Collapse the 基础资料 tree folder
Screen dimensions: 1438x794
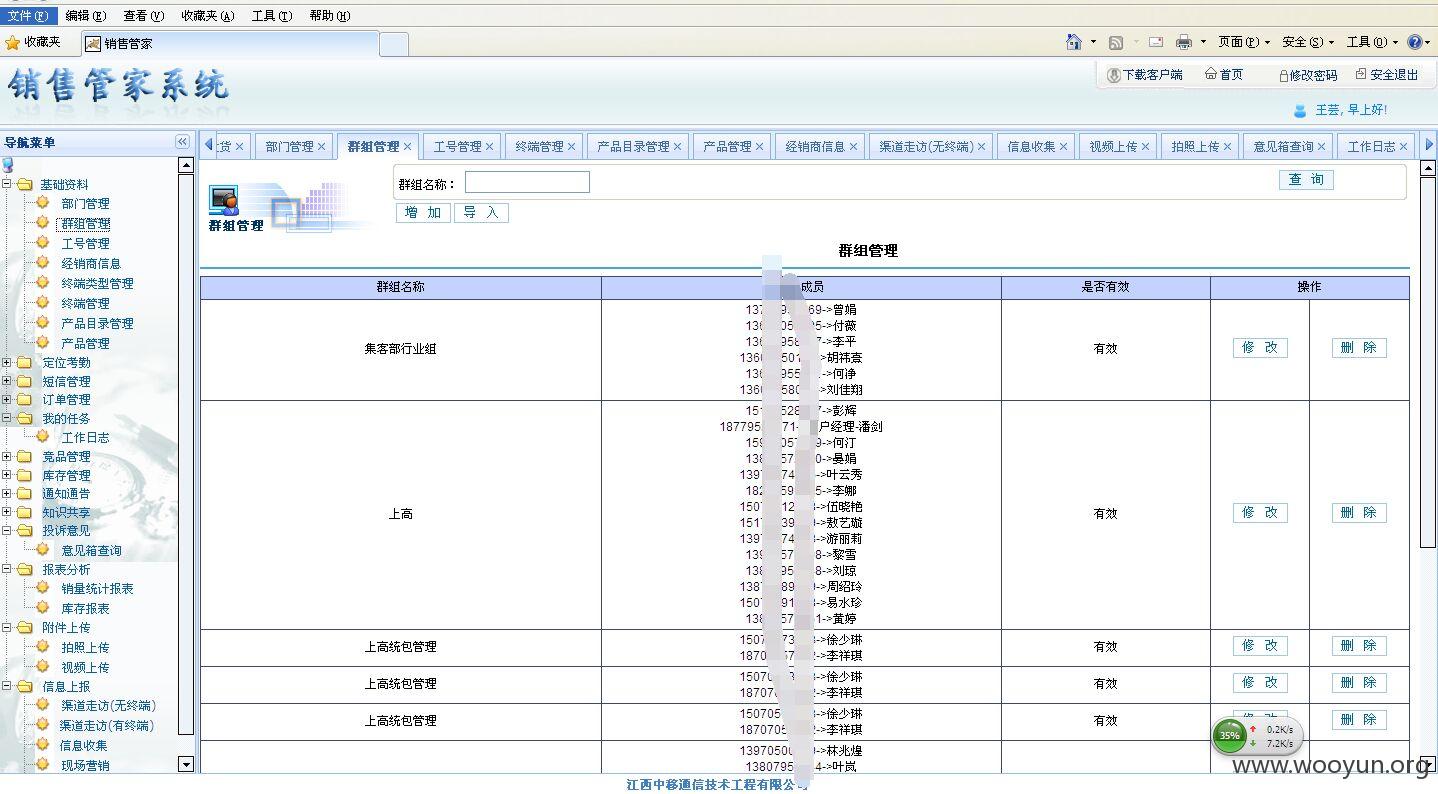tap(7, 184)
